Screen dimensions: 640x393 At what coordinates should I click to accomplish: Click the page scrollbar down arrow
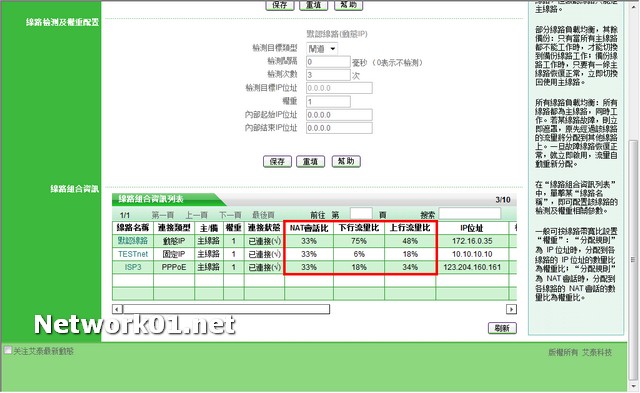[633, 385]
